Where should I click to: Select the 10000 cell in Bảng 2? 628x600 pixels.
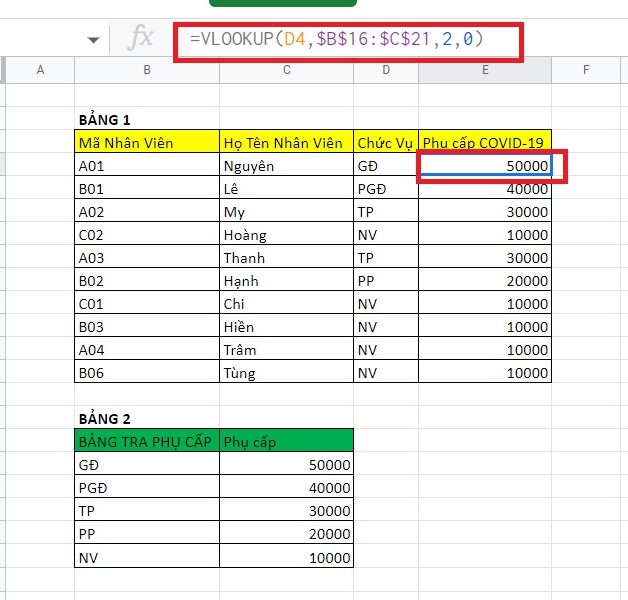tap(286, 556)
